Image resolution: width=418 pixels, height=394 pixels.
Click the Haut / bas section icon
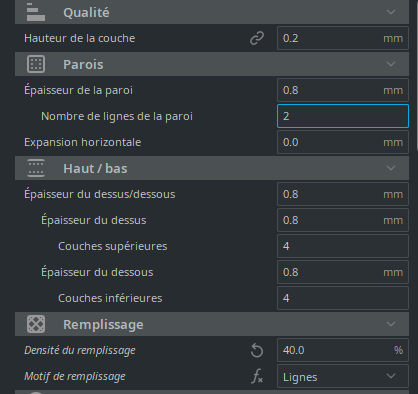(36, 168)
